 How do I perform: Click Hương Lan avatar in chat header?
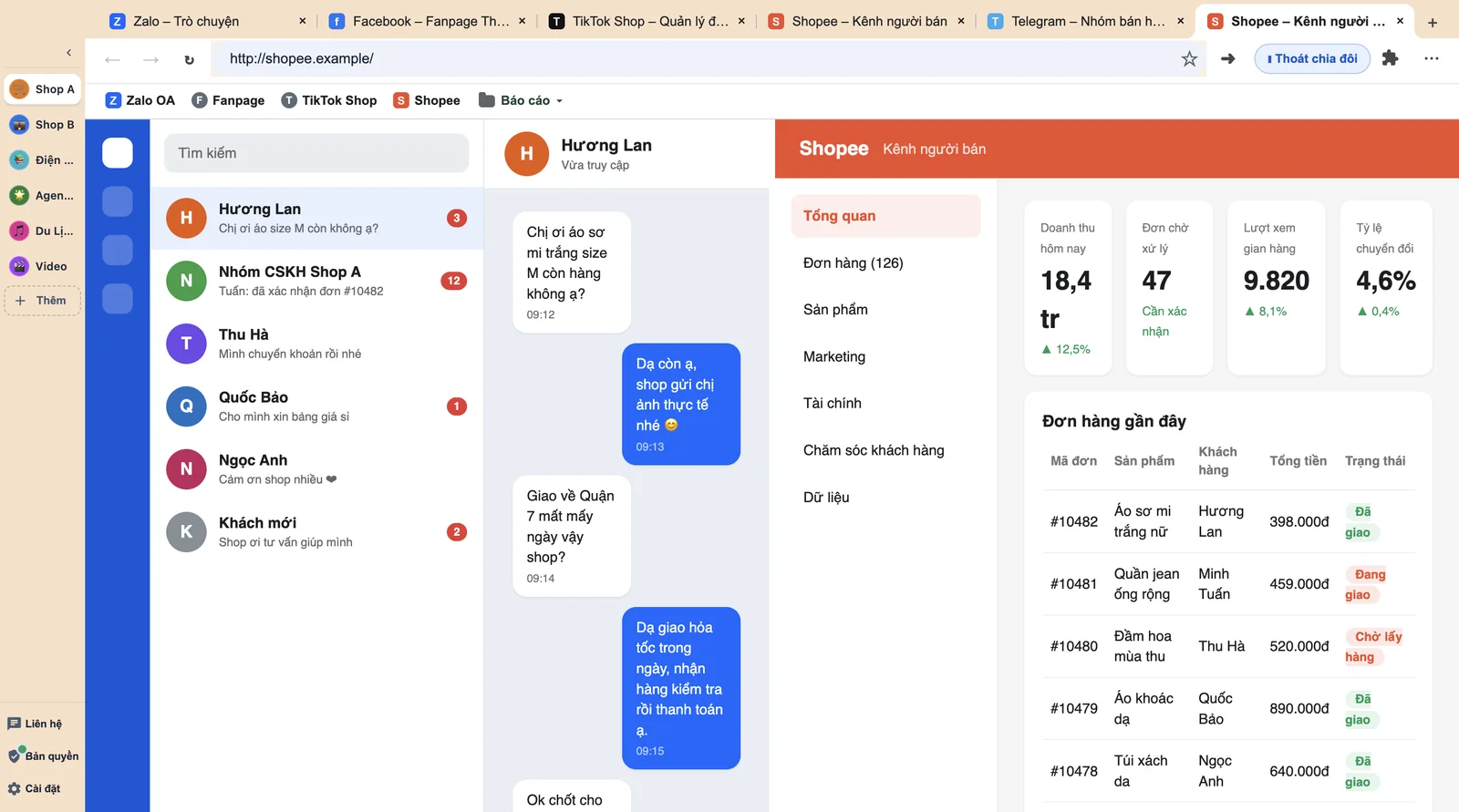(x=526, y=154)
